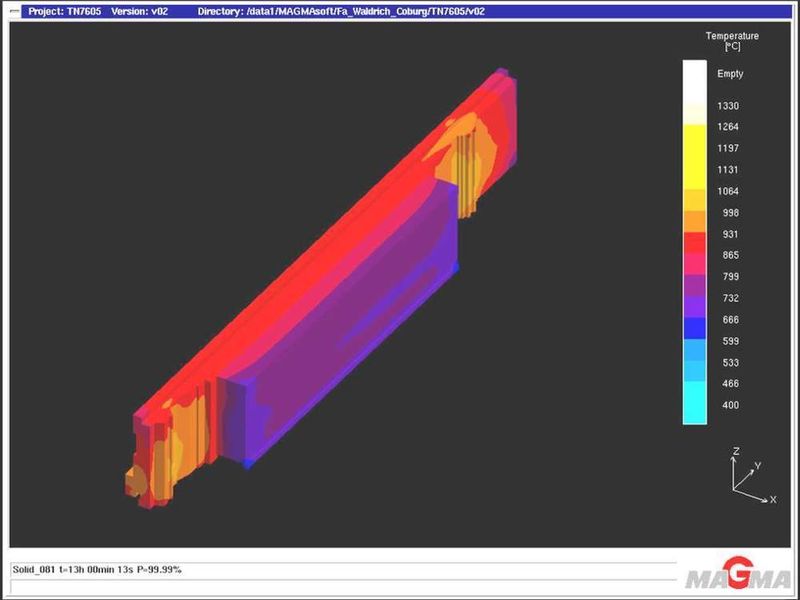Click the X axis label

pos(773,500)
